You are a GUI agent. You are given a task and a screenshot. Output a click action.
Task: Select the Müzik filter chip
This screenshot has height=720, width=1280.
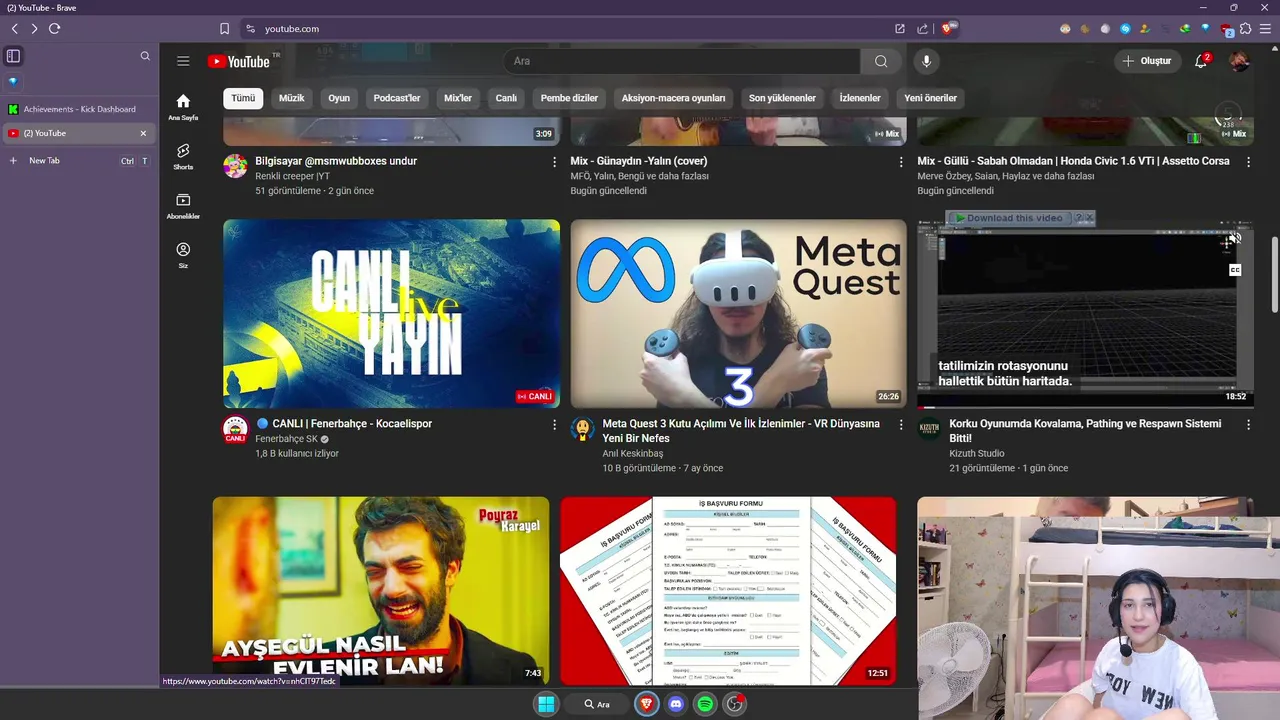291,98
